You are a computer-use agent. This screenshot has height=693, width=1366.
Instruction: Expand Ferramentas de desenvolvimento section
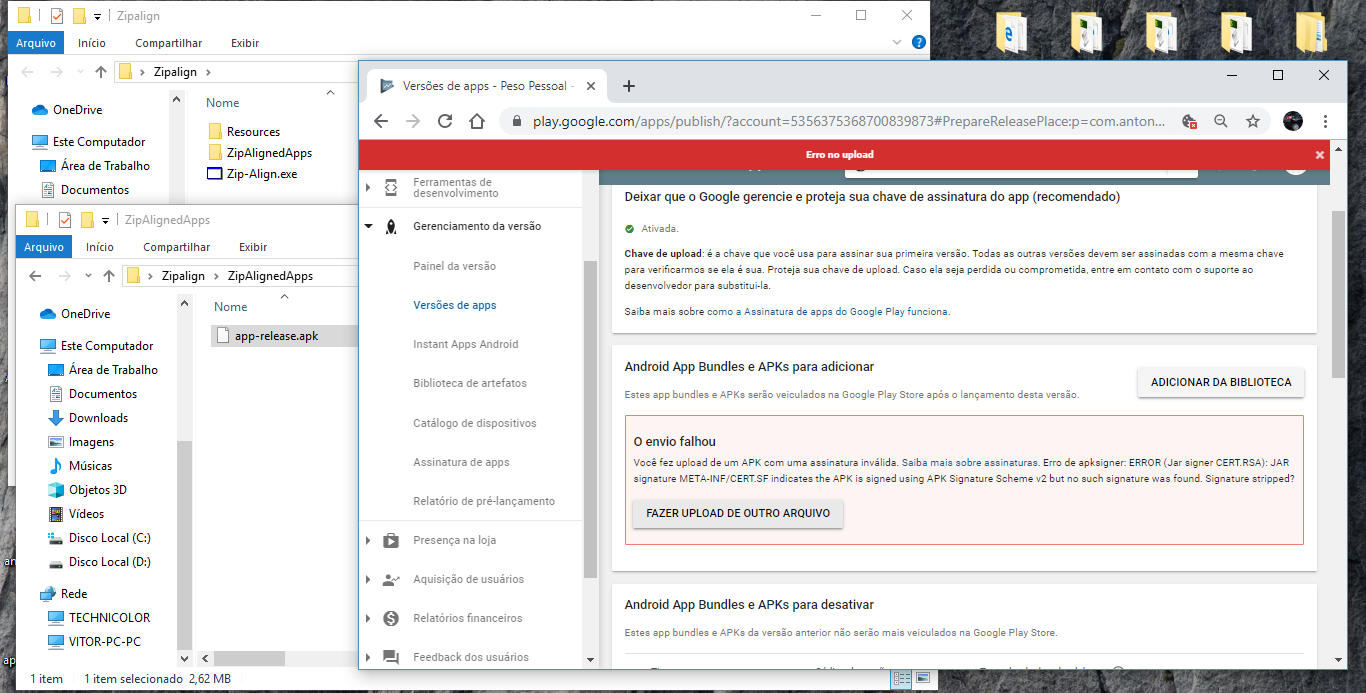pyautogui.click(x=368, y=188)
